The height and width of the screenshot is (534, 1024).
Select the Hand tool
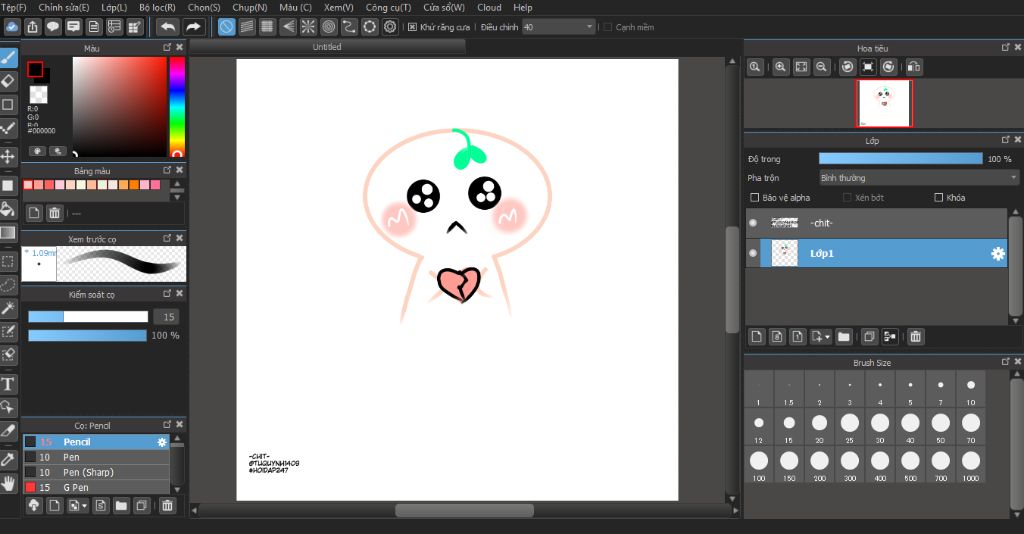tap(8, 484)
